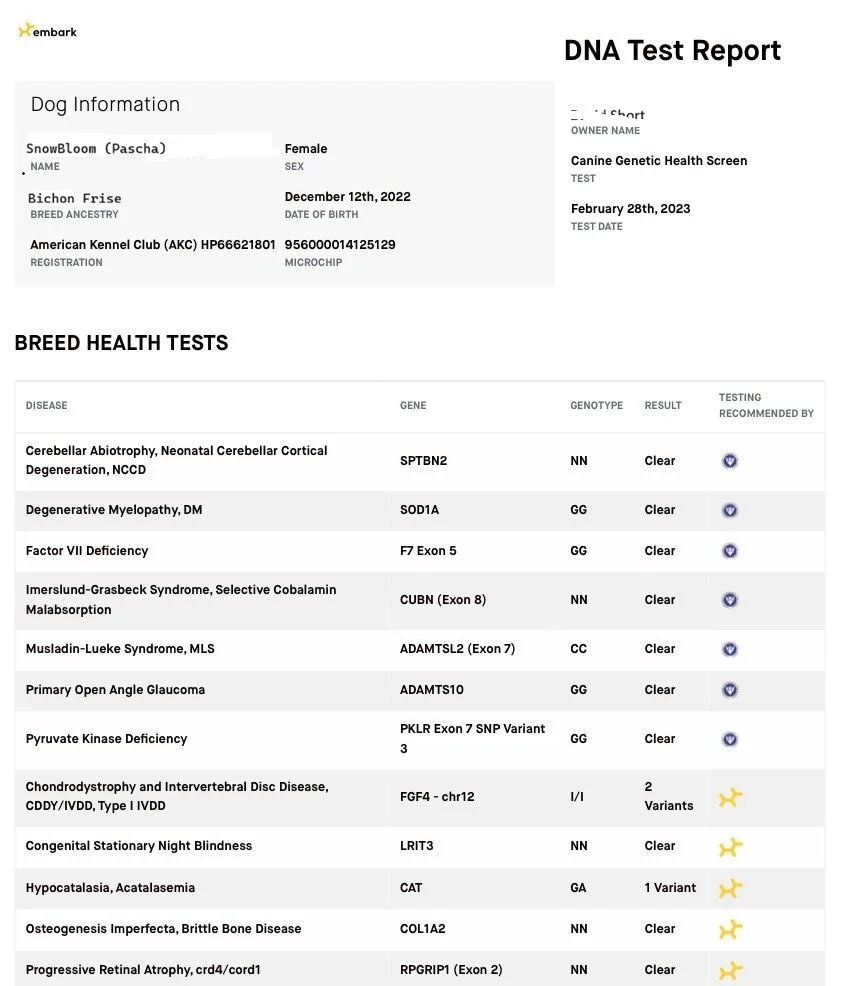Click the GENOTYPE column header

click(x=597, y=406)
